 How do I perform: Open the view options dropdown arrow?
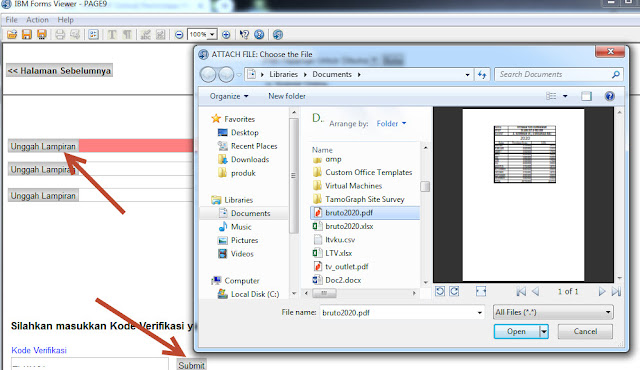coord(565,96)
